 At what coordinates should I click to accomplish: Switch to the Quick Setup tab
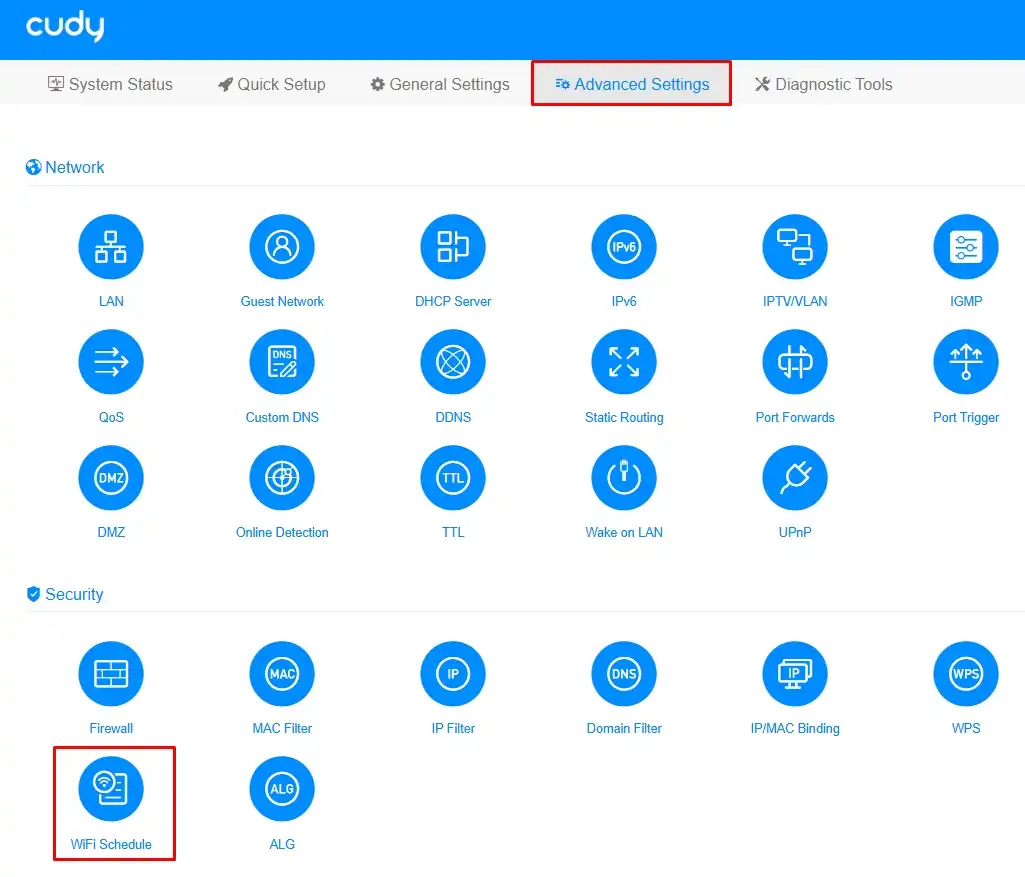point(271,84)
